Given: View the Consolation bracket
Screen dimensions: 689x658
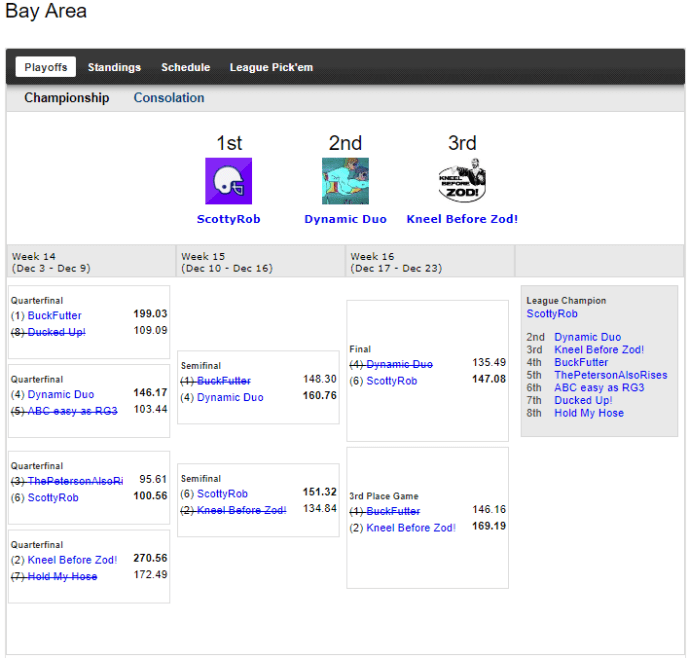Looking at the screenshot, I should tap(169, 98).
